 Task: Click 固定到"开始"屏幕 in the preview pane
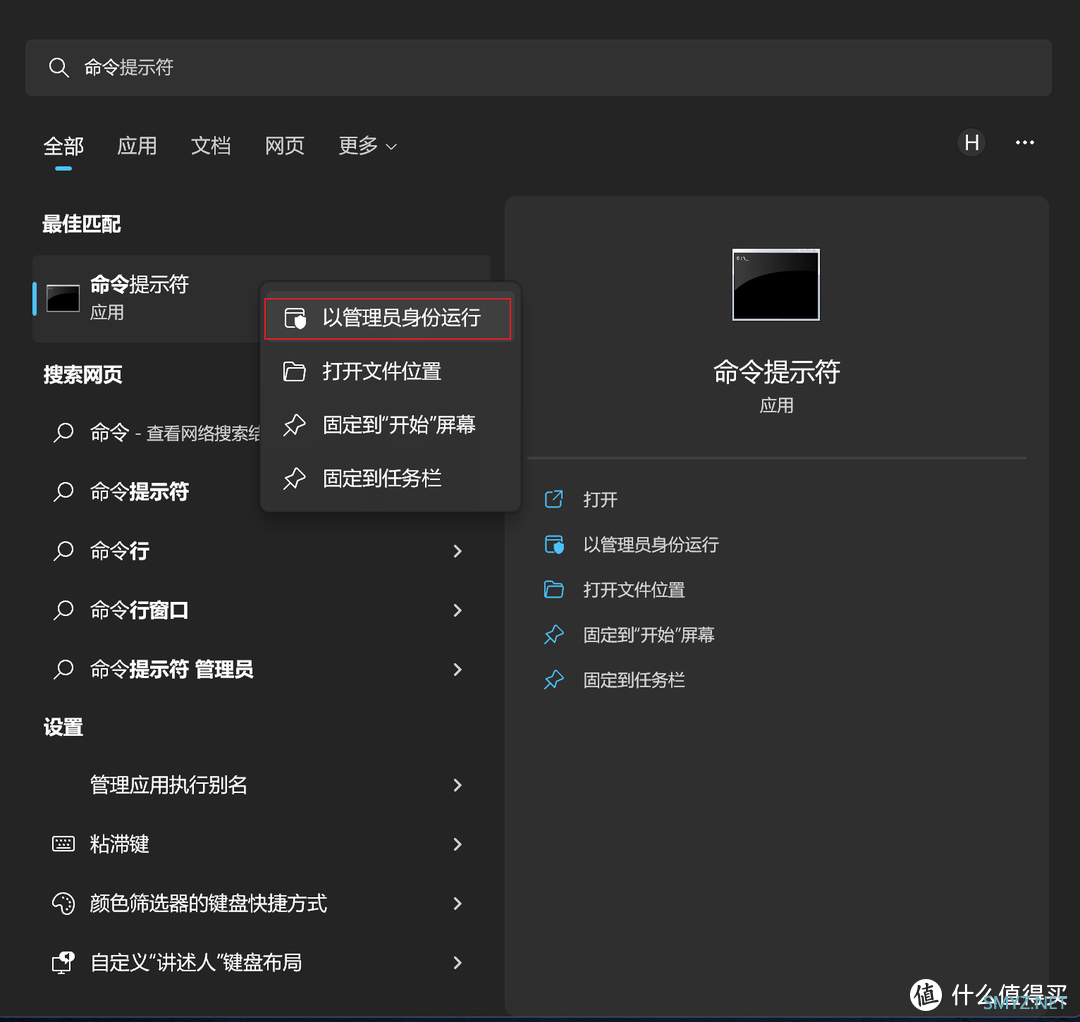click(648, 635)
